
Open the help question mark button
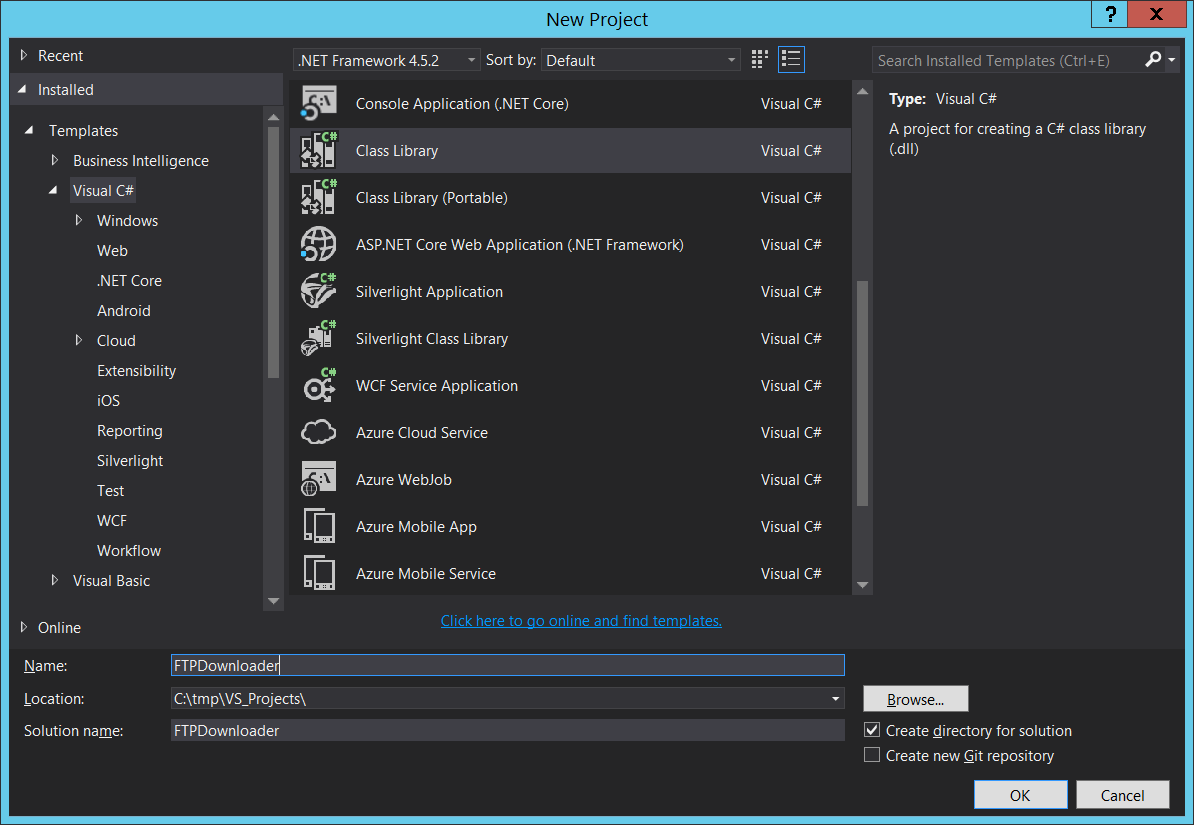[1110, 14]
